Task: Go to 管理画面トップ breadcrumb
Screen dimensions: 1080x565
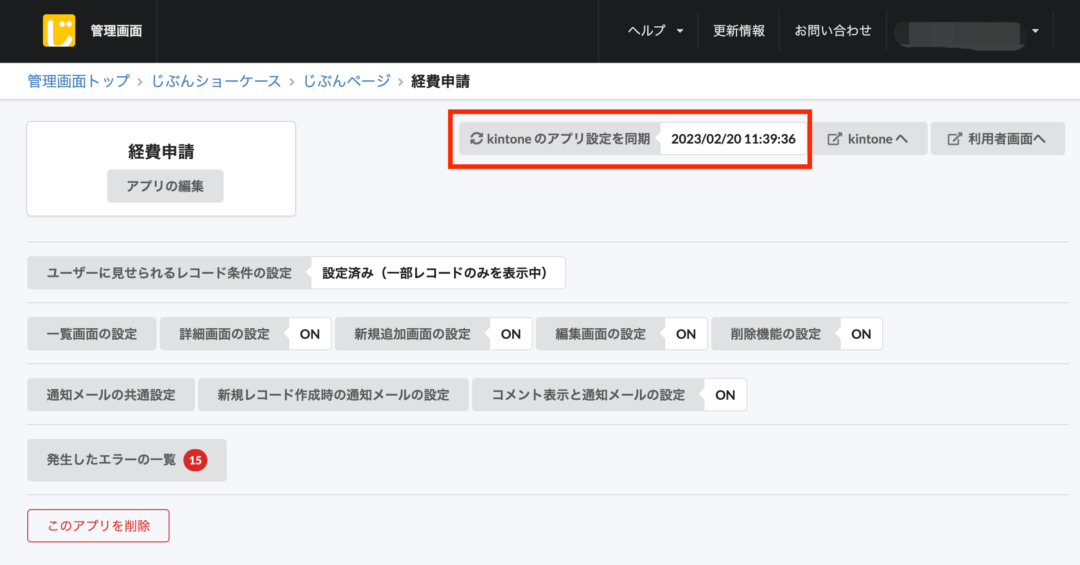Action: 79,81
